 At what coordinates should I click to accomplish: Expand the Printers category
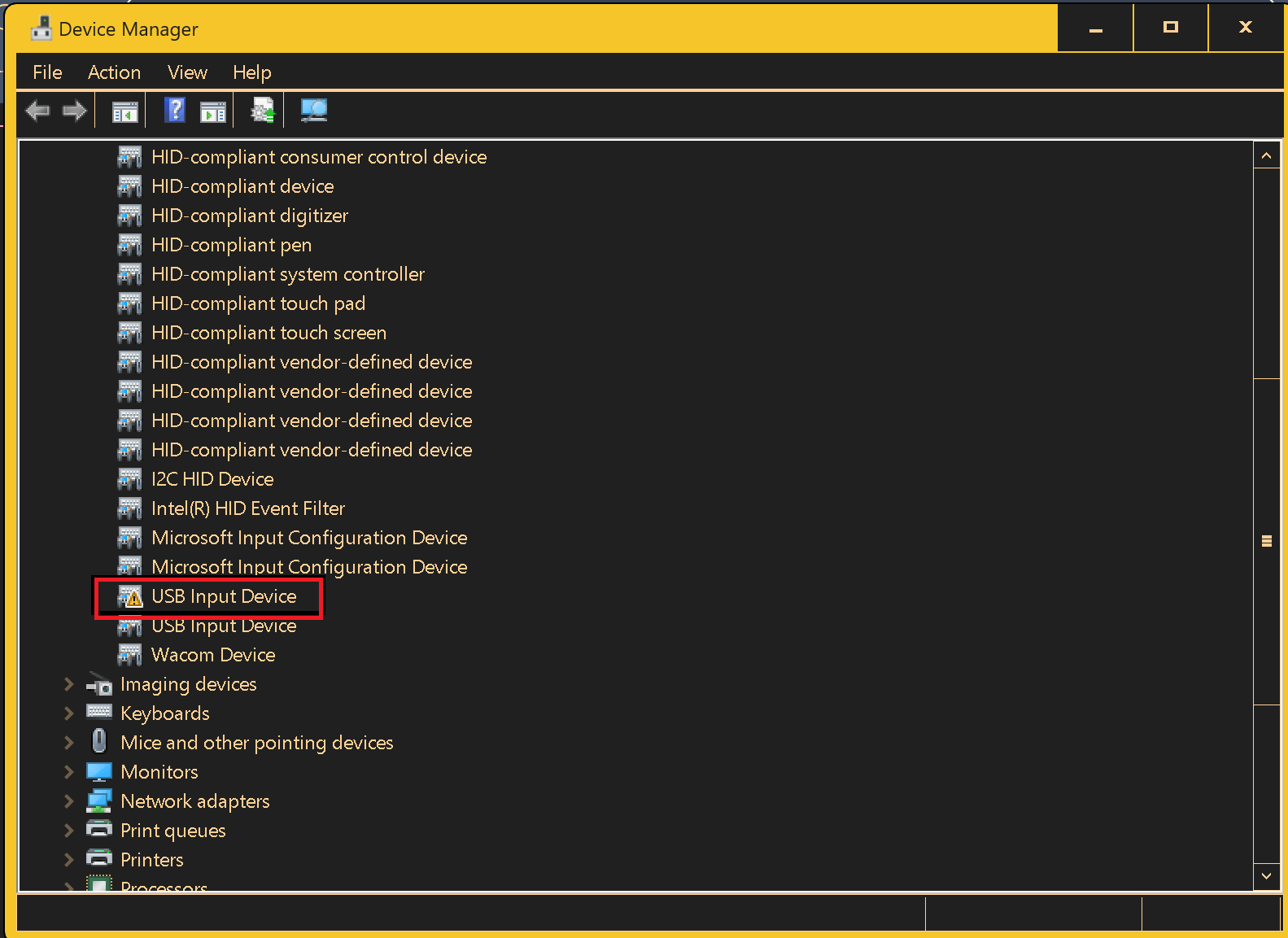coord(69,860)
